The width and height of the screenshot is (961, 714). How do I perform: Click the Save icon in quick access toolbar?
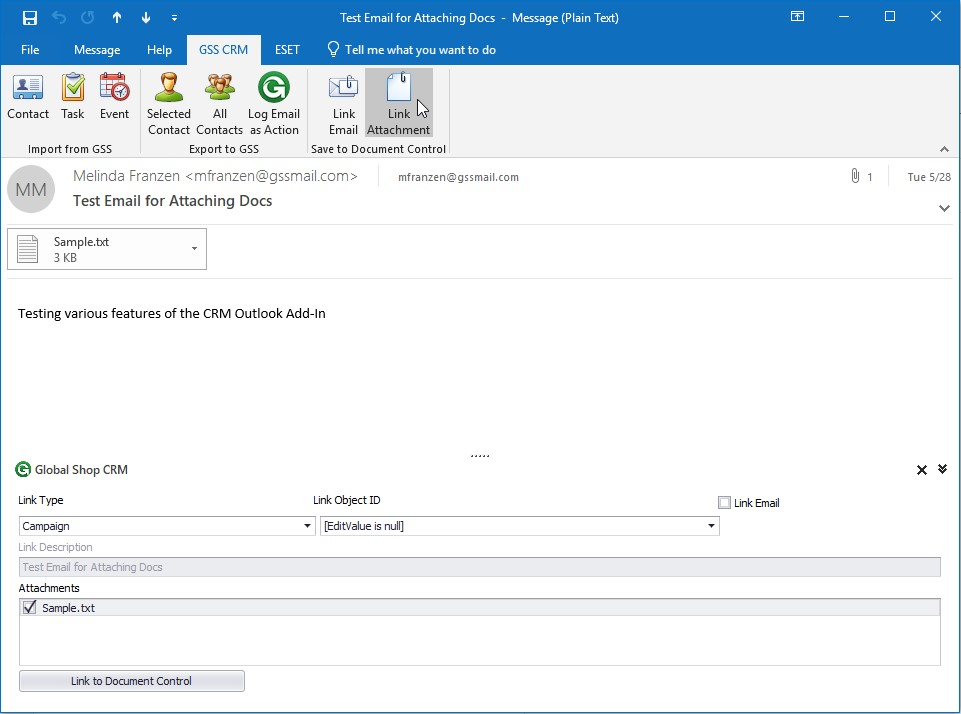coord(29,18)
